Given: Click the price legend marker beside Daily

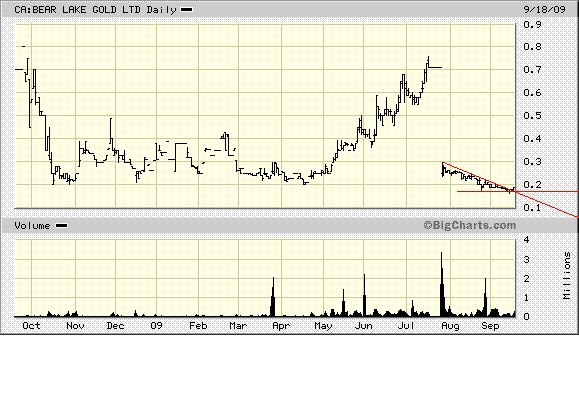Looking at the screenshot, I should pos(186,10).
